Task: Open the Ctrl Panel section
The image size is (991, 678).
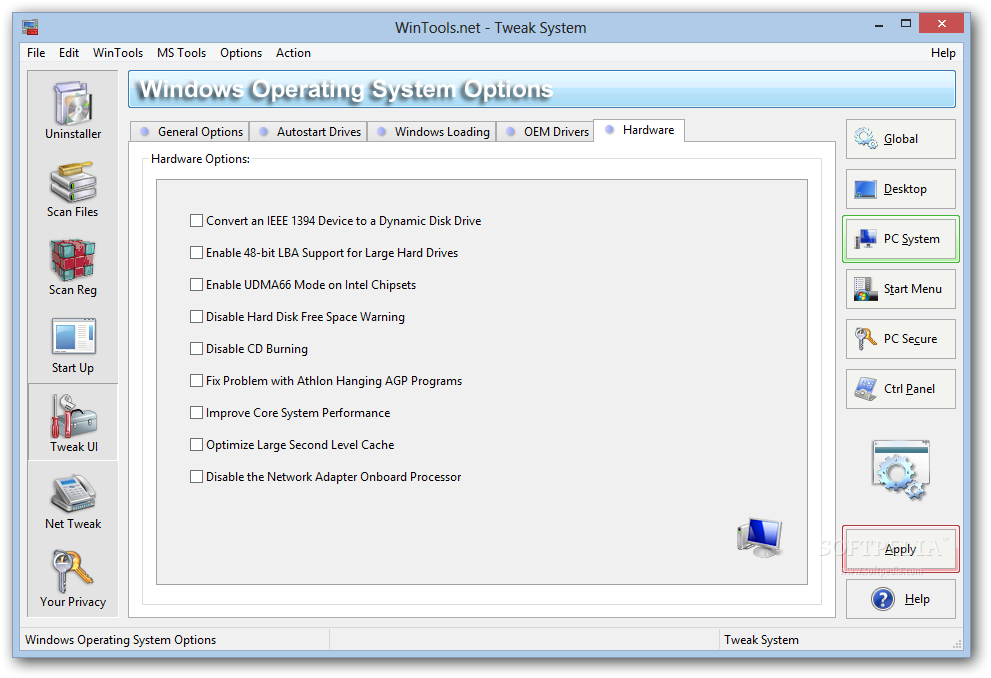Action: pos(901,389)
